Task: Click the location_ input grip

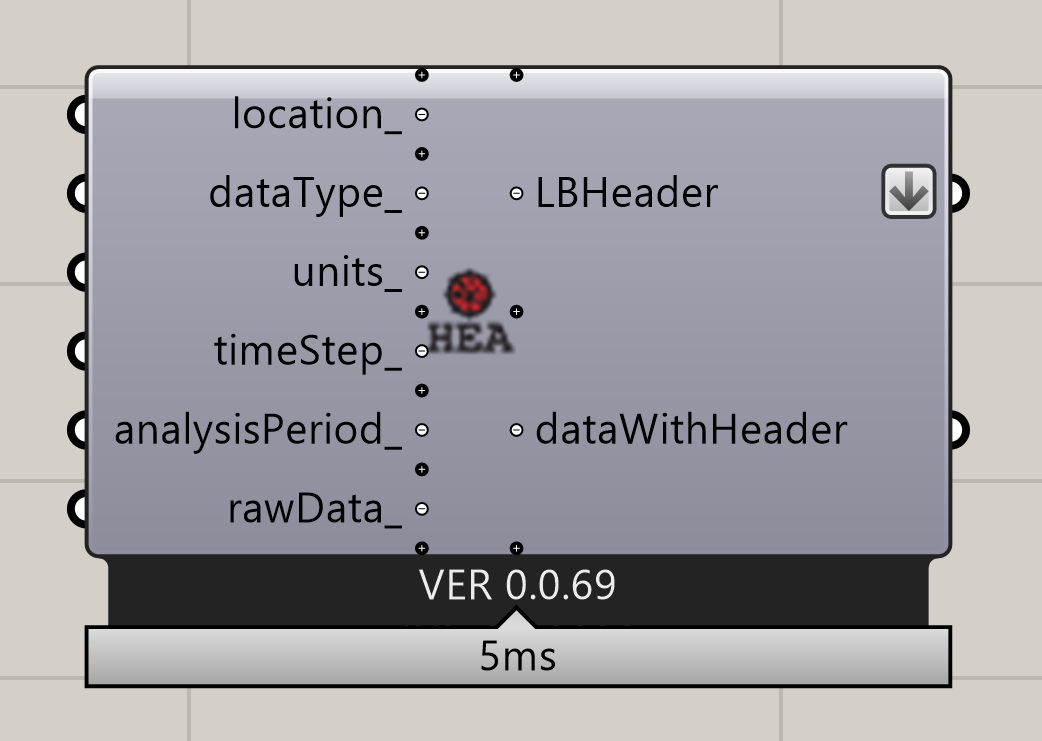Action: 78,114
